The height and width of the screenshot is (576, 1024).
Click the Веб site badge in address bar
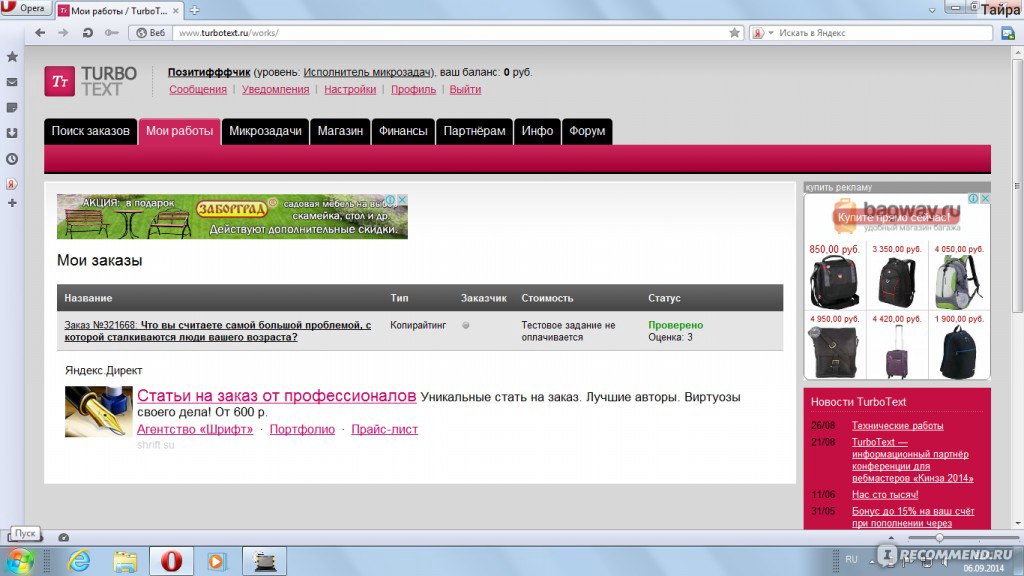pyautogui.click(x=150, y=33)
